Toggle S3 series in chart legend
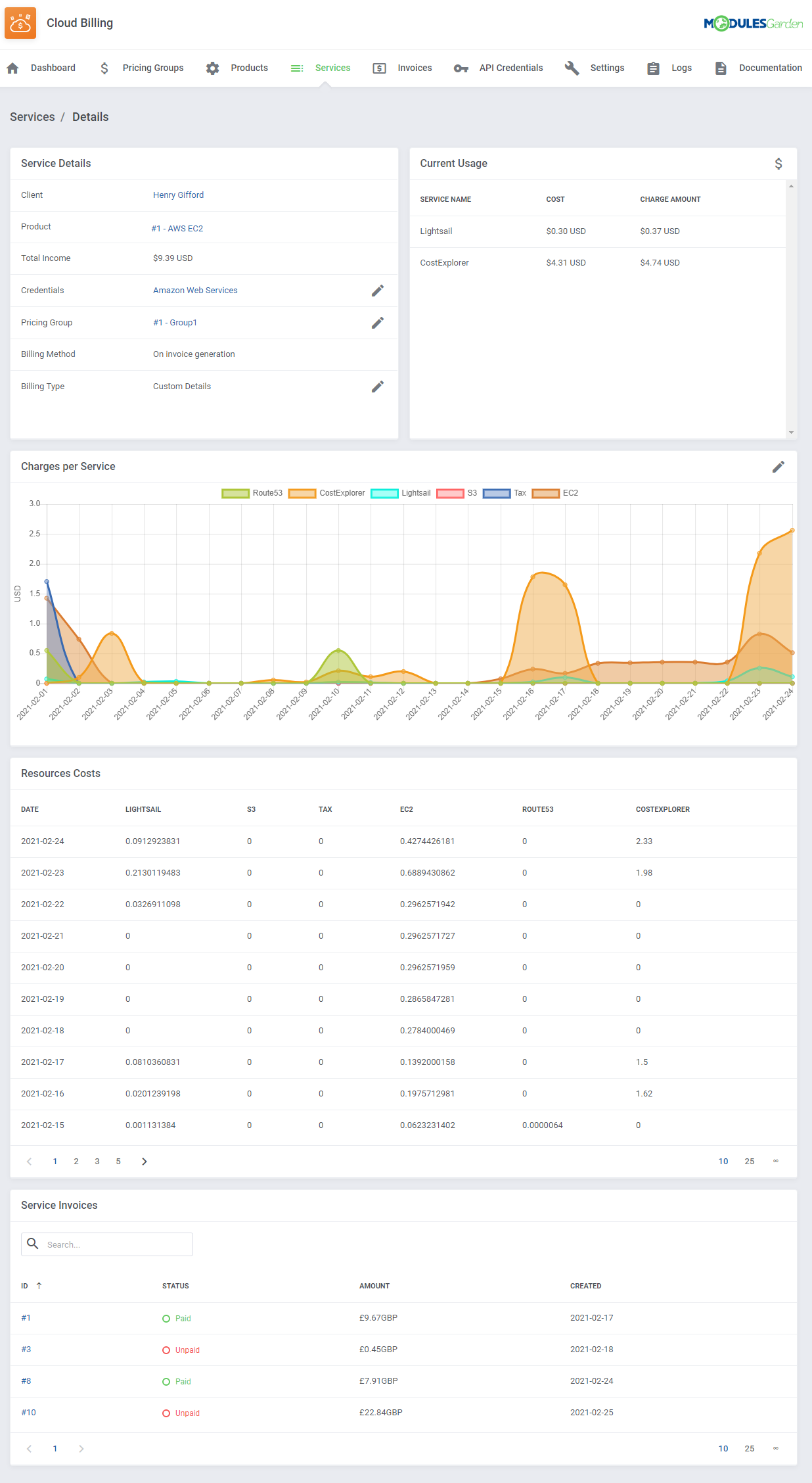Image resolution: width=812 pixels, height=1483 pixels. point(457,493)
